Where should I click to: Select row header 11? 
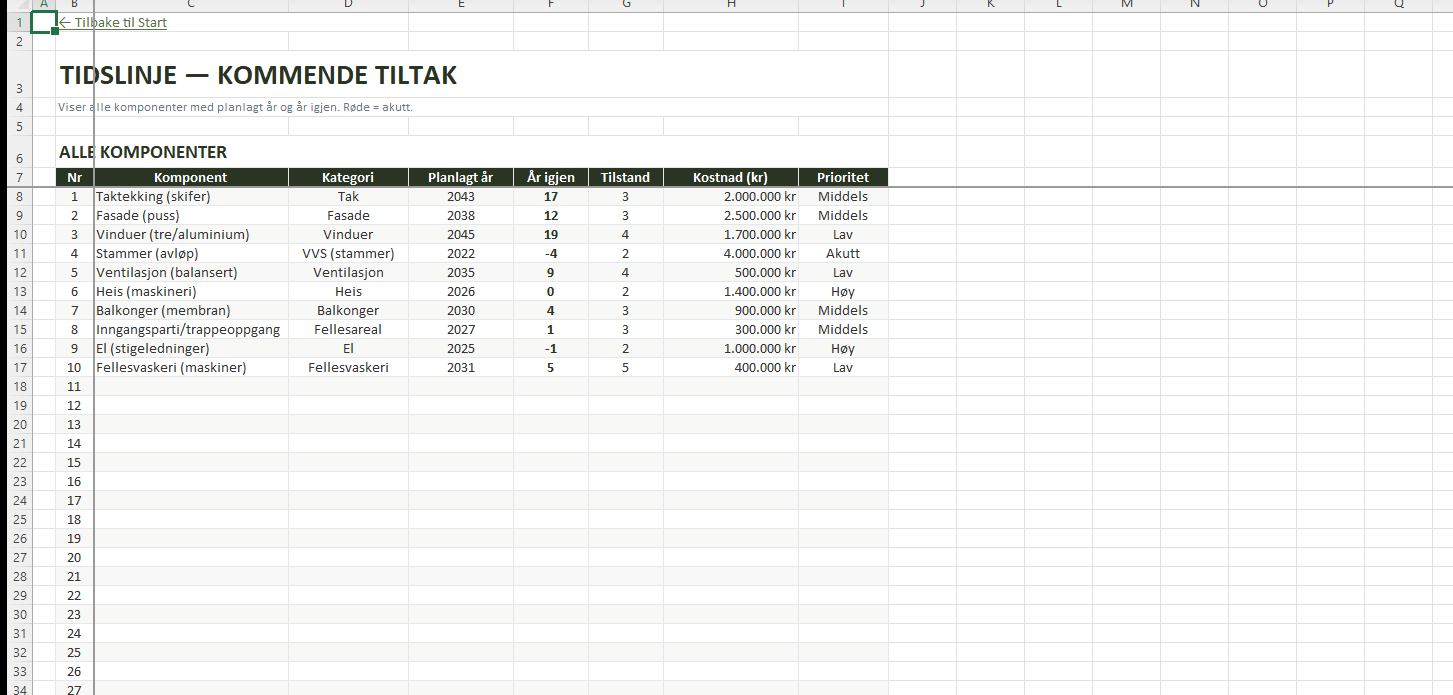(18, 254)
